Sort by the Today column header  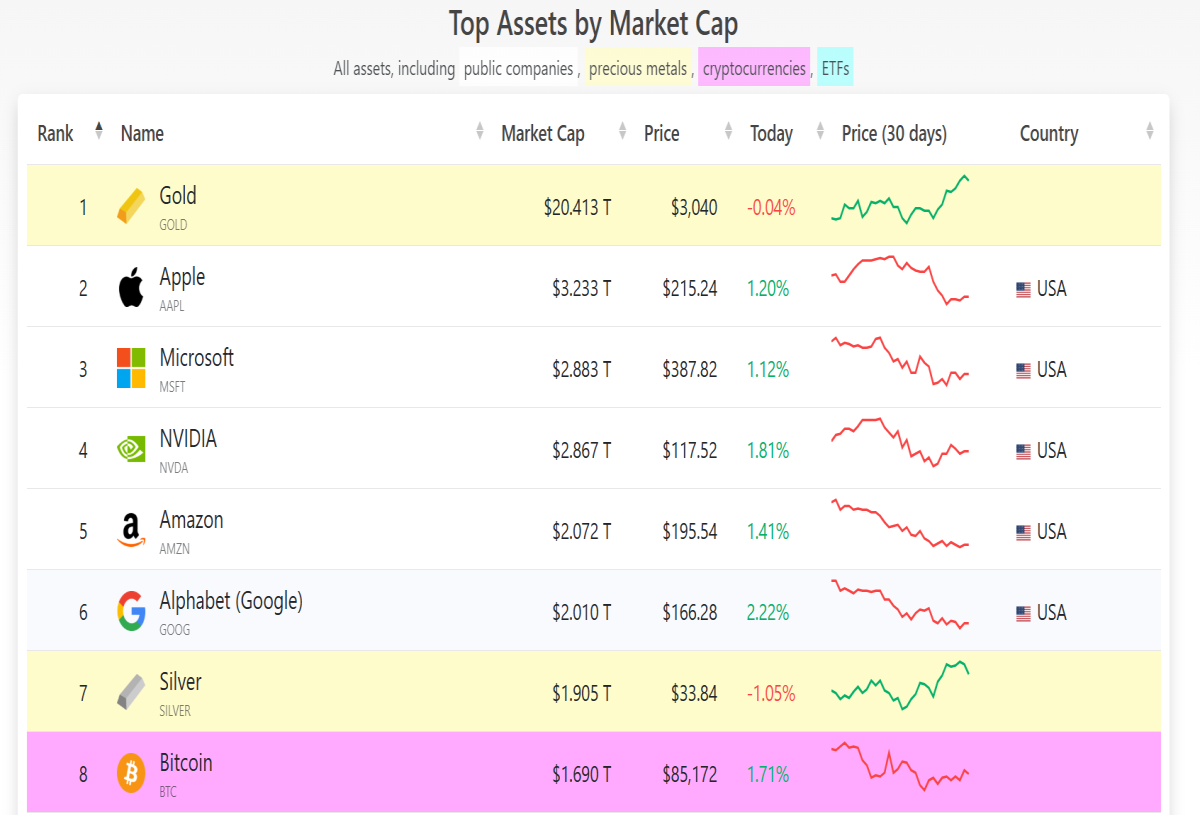(771, 133)
